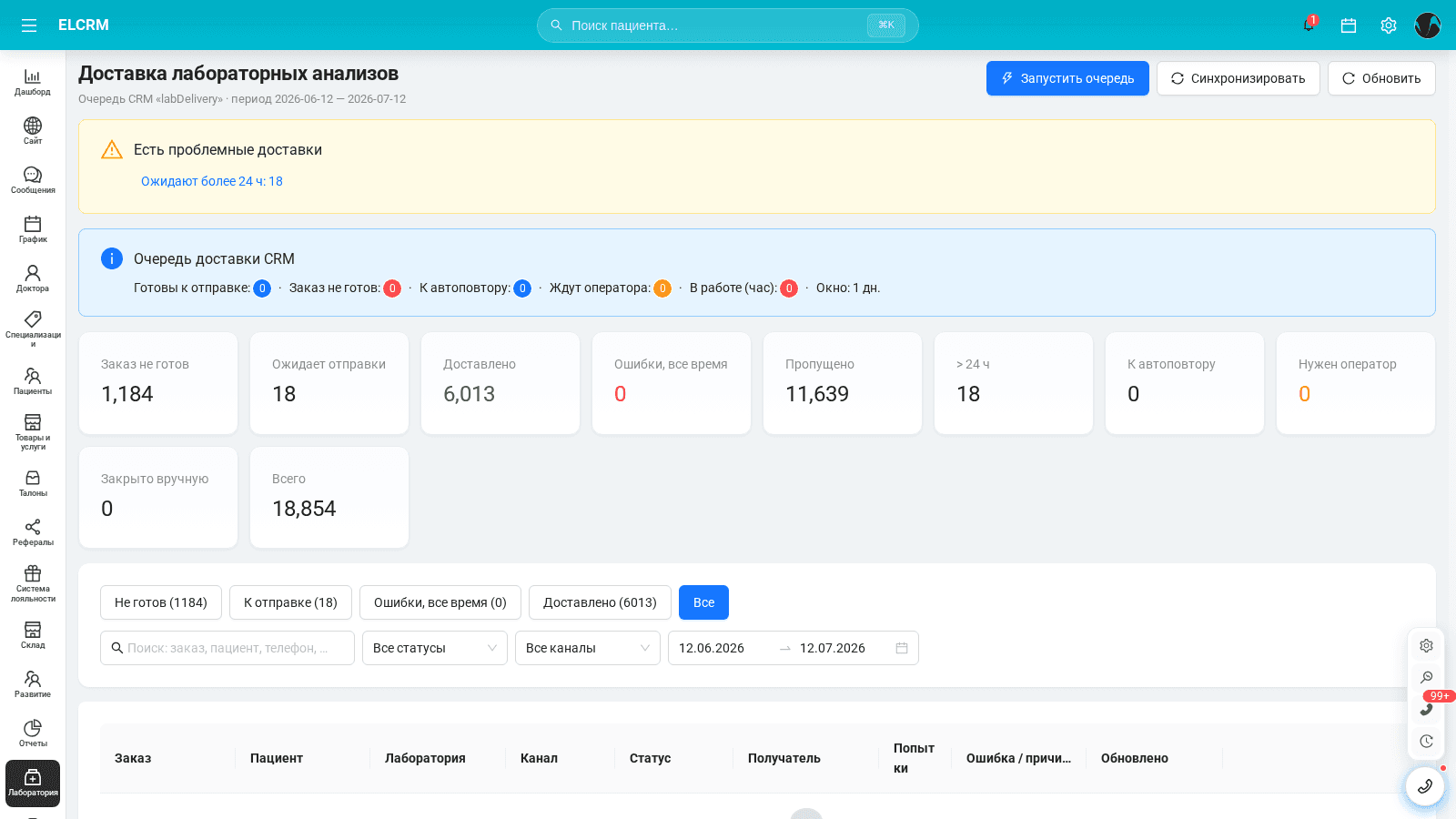Image resolution: width=1456 pixels, height=819 pixels.
Task: Open График in sidebar
Action: (33, 229)
